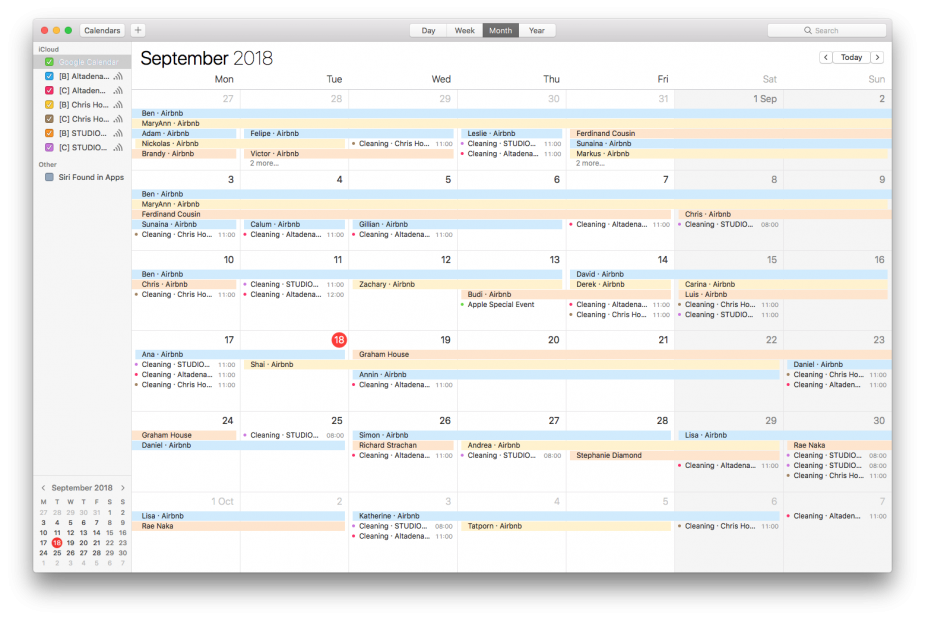Click the shared icon next to [B] Chris Ho
Viewport: 925px width, 620px height.
118,104
